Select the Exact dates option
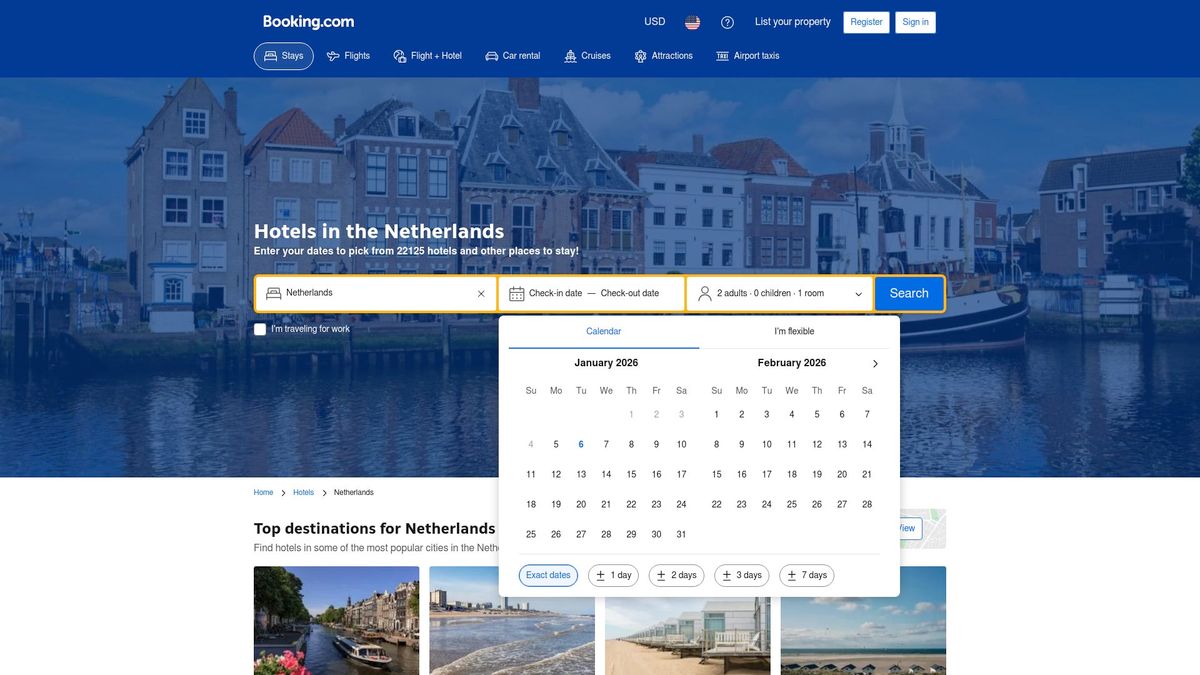The width and height of the screenshot is (1200, 675). pos(547,573)
